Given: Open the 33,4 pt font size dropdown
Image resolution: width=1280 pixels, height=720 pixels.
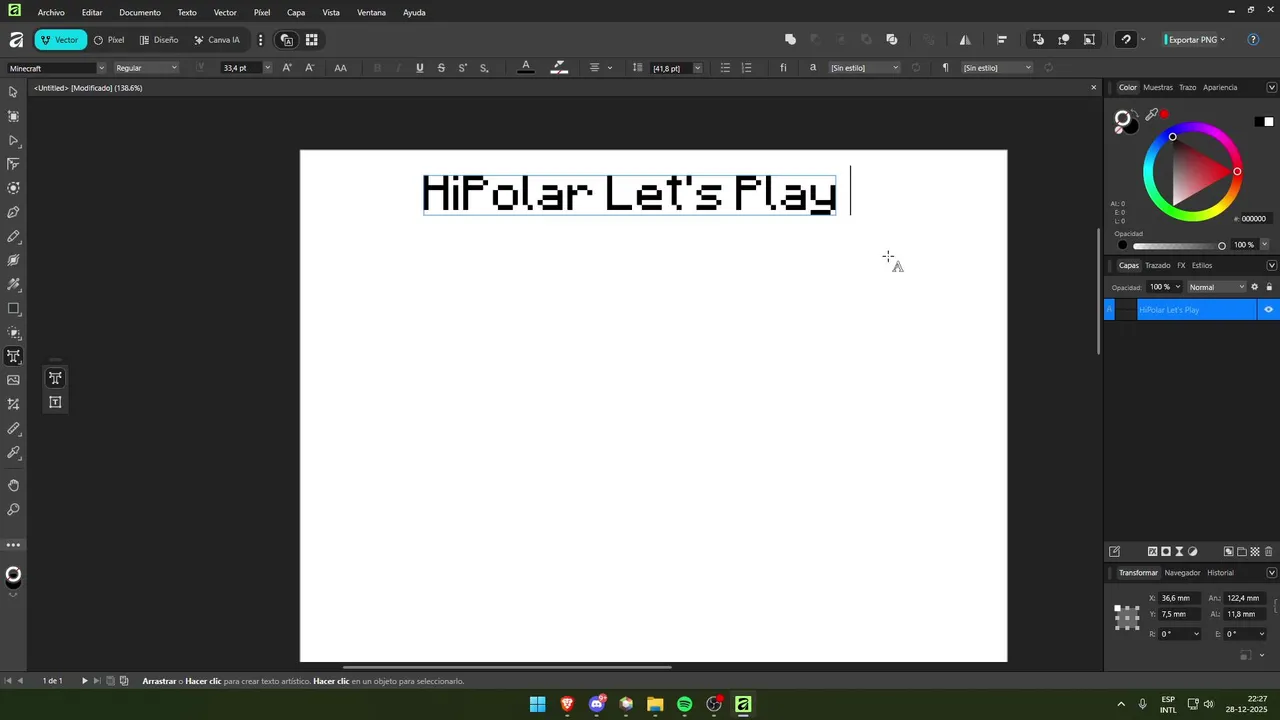Looking at the screenshot, I should [267, 68].
